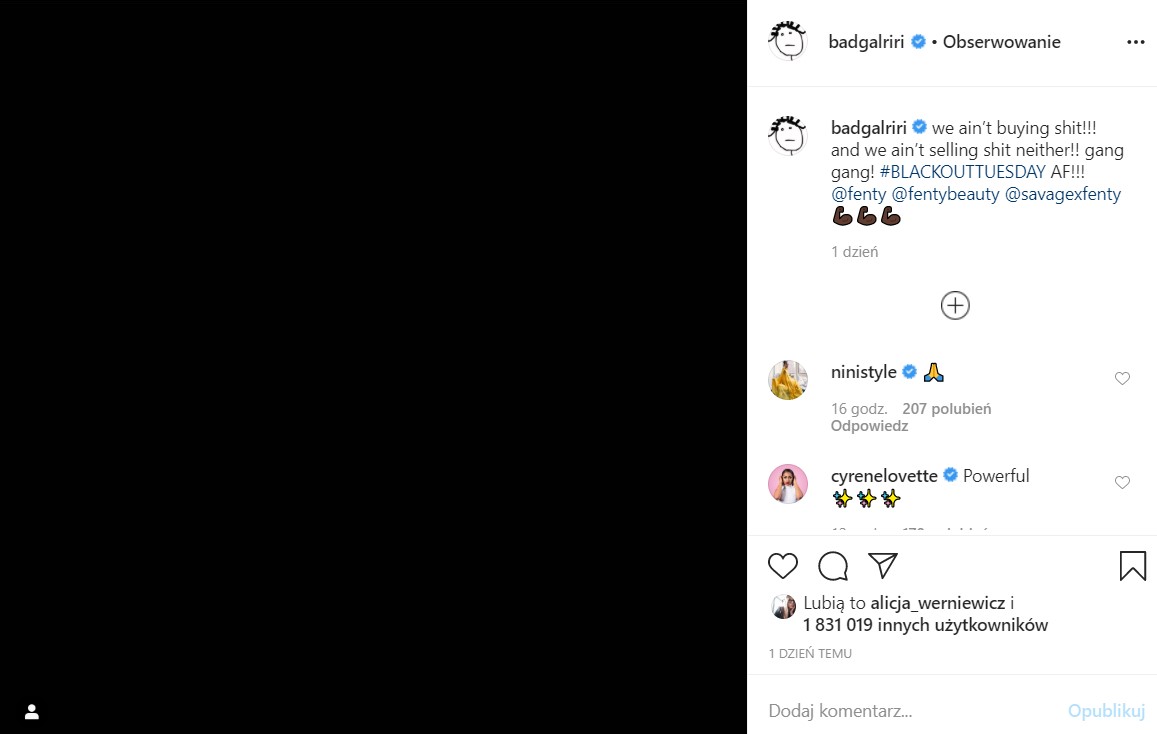View ninistyle's 207 polubień likes
This screenshot has height=734, width=1157.
(x=946, y=408)
